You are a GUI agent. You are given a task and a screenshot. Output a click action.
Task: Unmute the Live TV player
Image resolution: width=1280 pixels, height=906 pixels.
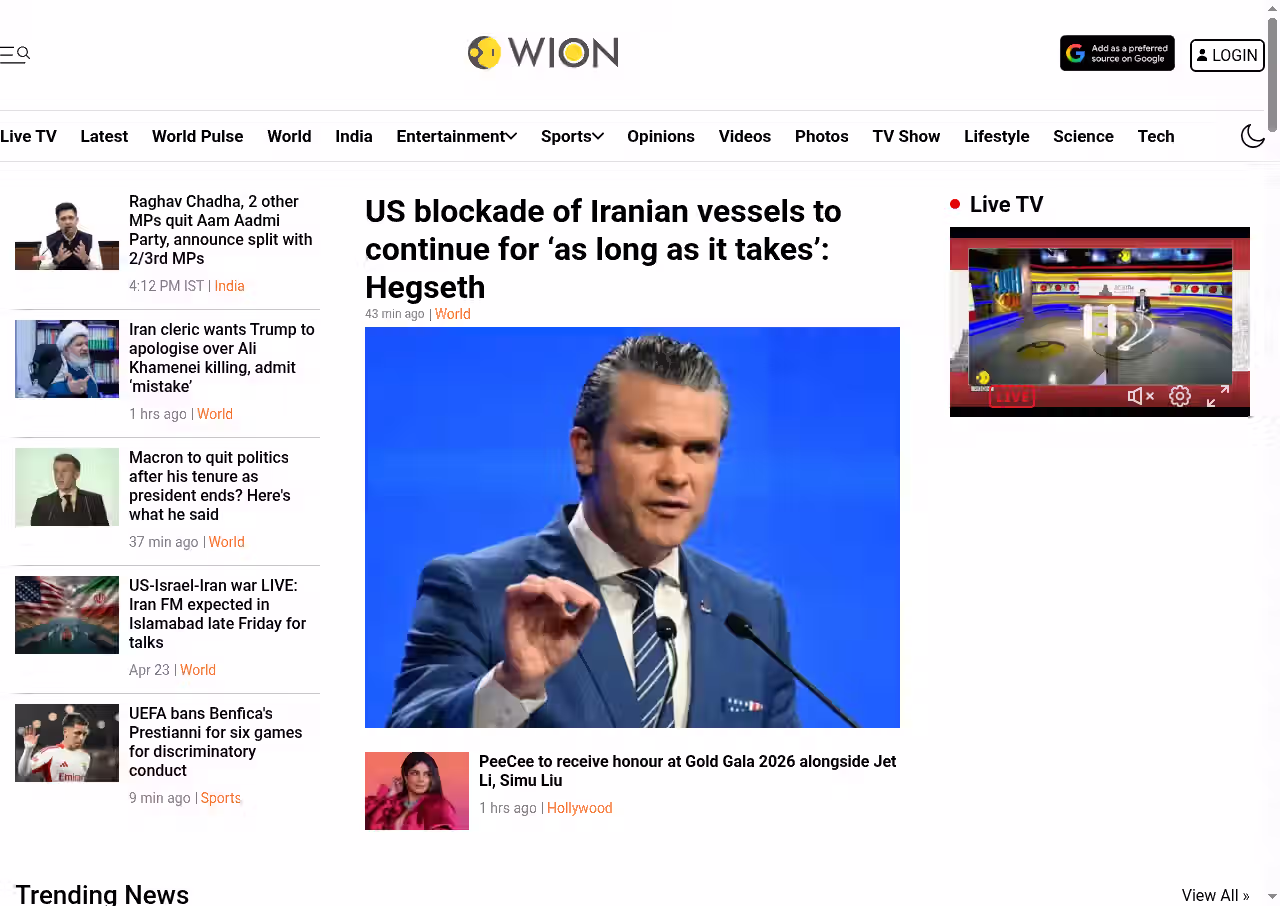tap(1141, 396)
